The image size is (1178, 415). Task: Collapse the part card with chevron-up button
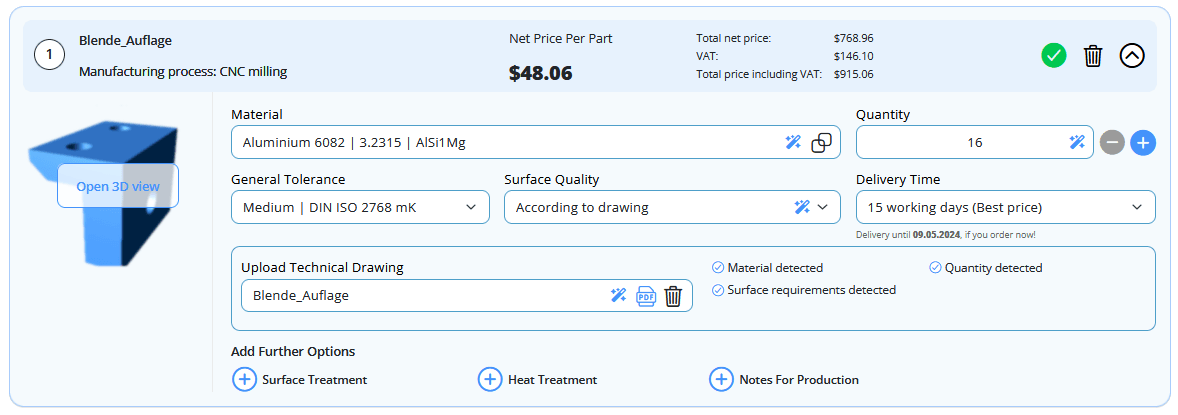pos(1132,56)
